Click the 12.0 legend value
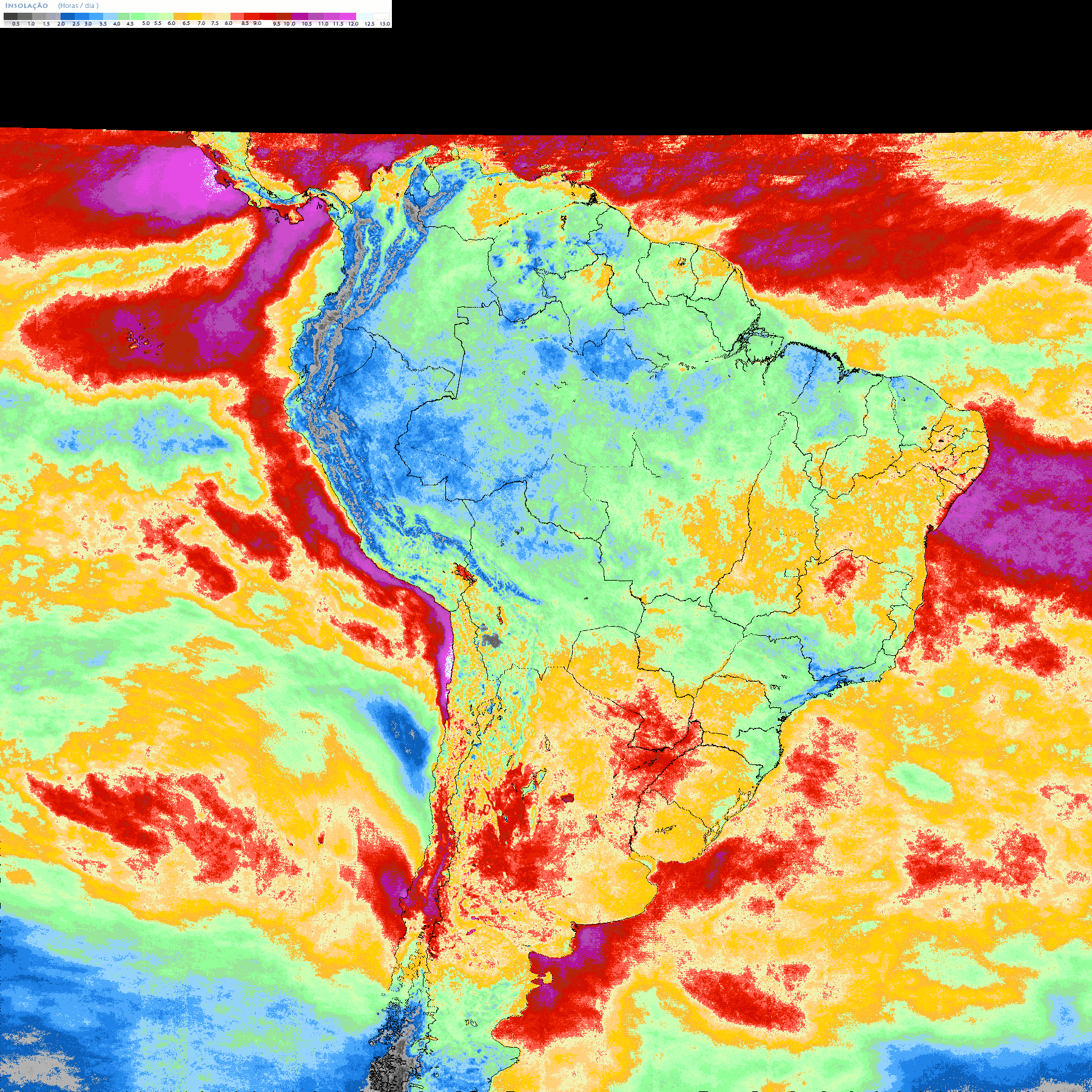The height and width of the screenshot is (1092, 1092). click(353, 24)
